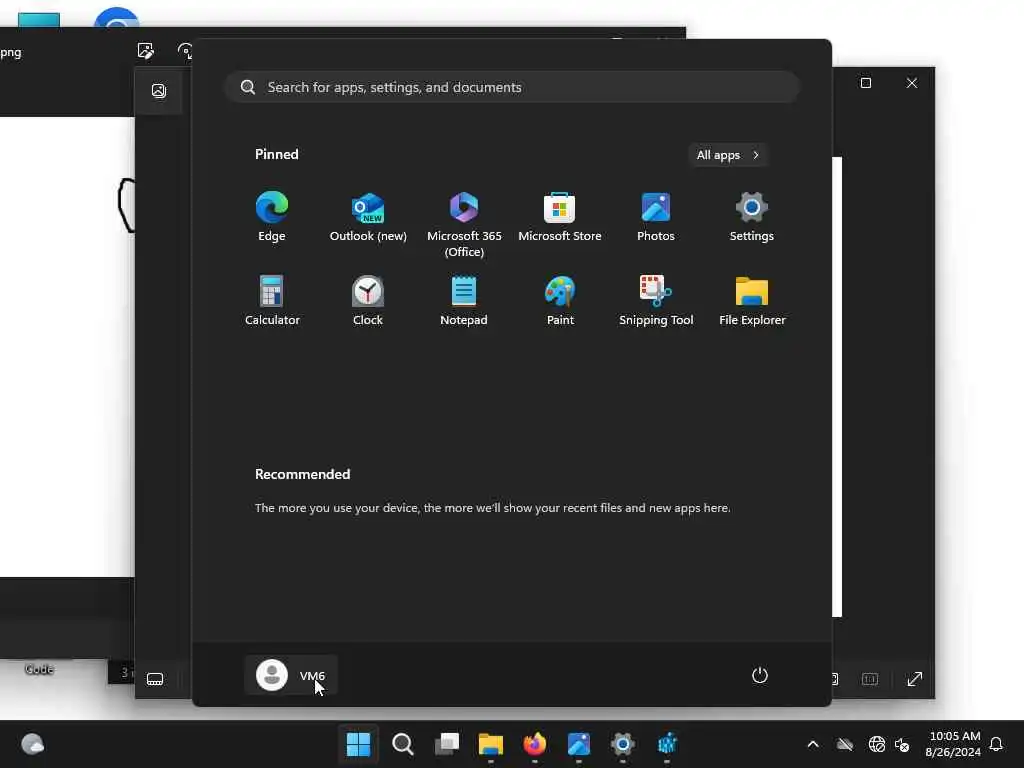Click the power button in Start menu
Screen dimensions: 1024x768
(x=760, y=675)
